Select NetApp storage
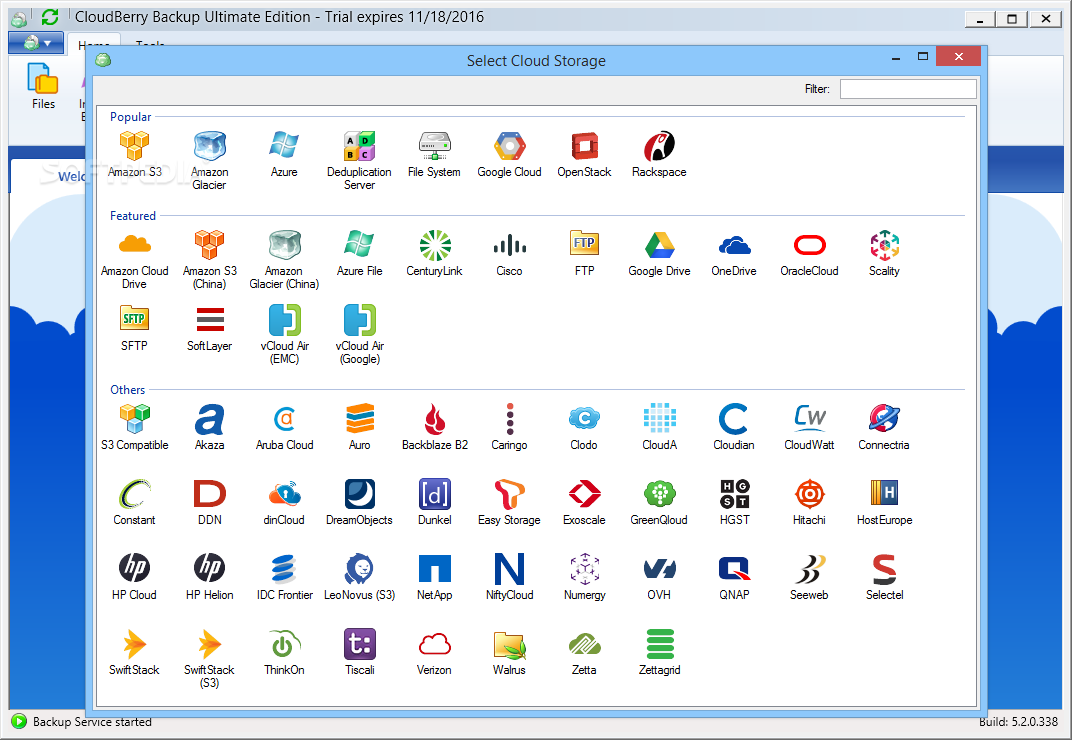The height and width of the screenshot is (740, 1072). (x=435, y=578)
